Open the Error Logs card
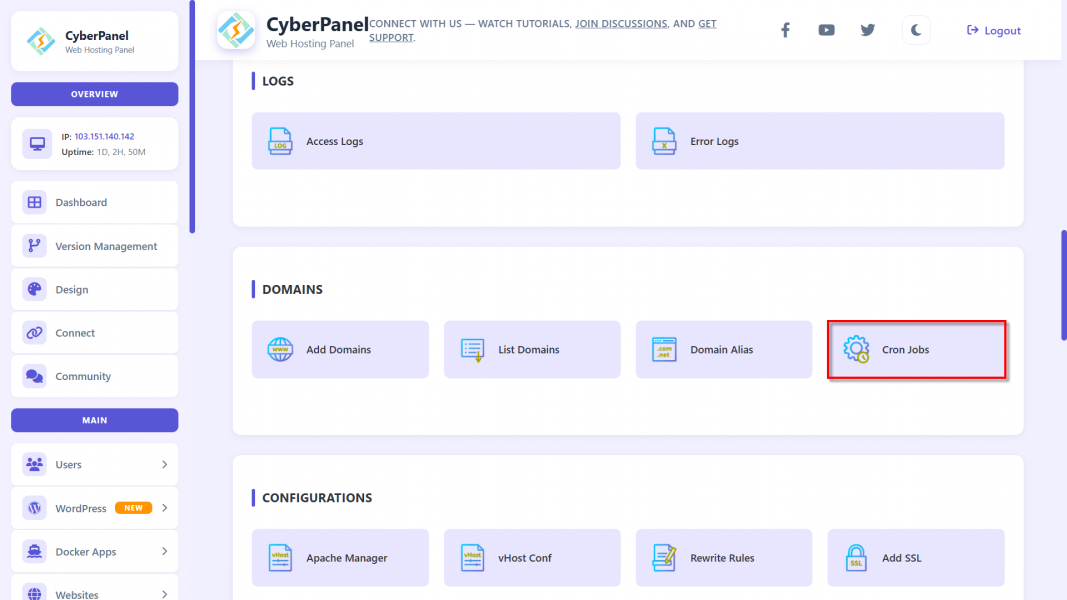The height and width of the screenshot is (600, 1067). point(820,141)
